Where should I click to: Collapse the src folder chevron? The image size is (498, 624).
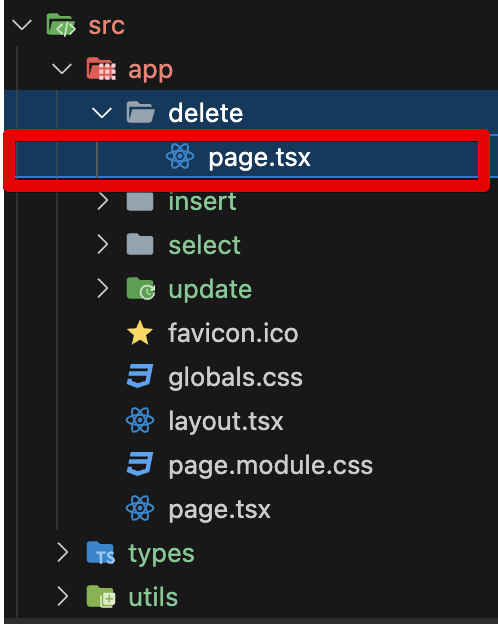tap(22, 25)
